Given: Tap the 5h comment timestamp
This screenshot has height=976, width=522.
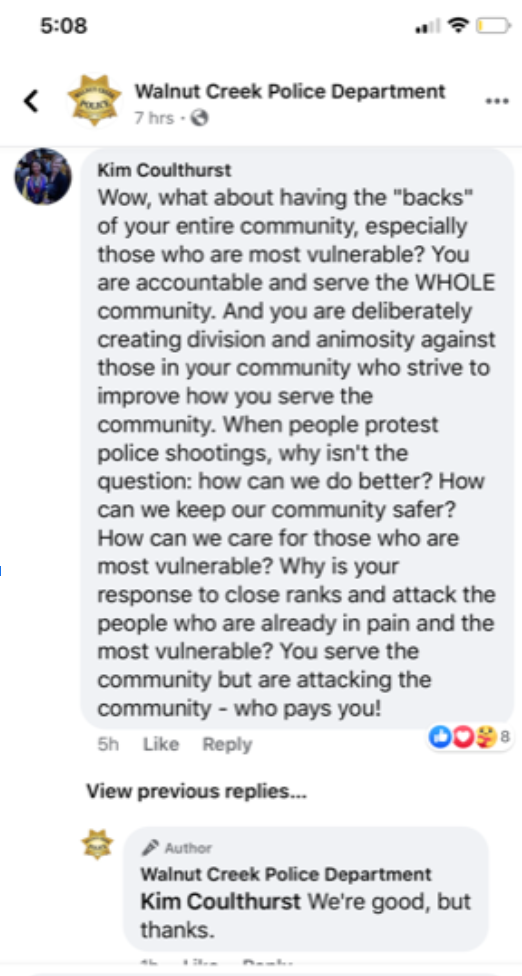Looking at the screenshot, I should tap(108, 744).
